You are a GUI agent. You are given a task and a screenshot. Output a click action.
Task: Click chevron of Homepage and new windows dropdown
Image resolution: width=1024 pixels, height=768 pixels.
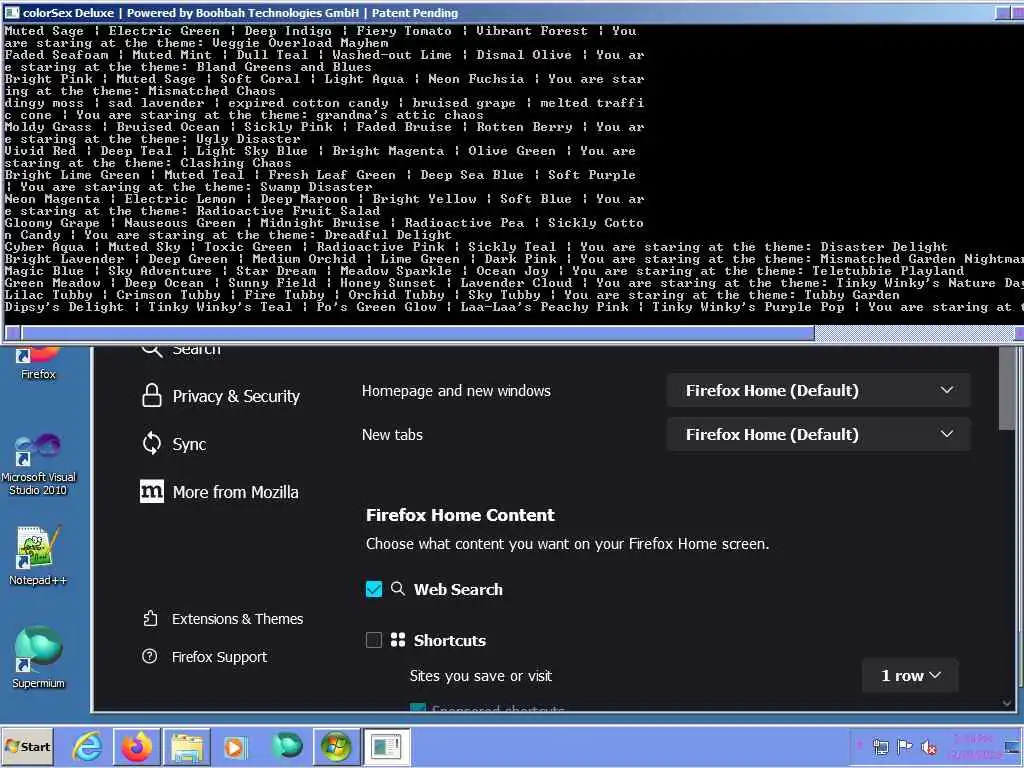click(946, 390)
